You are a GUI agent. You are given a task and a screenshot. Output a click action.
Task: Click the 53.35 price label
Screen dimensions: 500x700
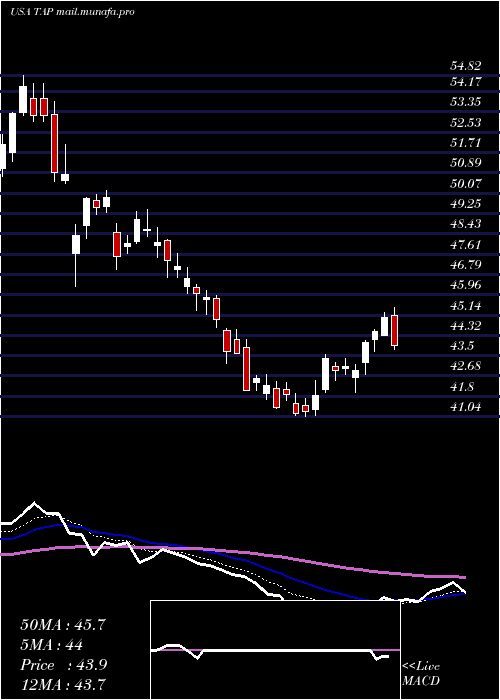coord(466,102)
